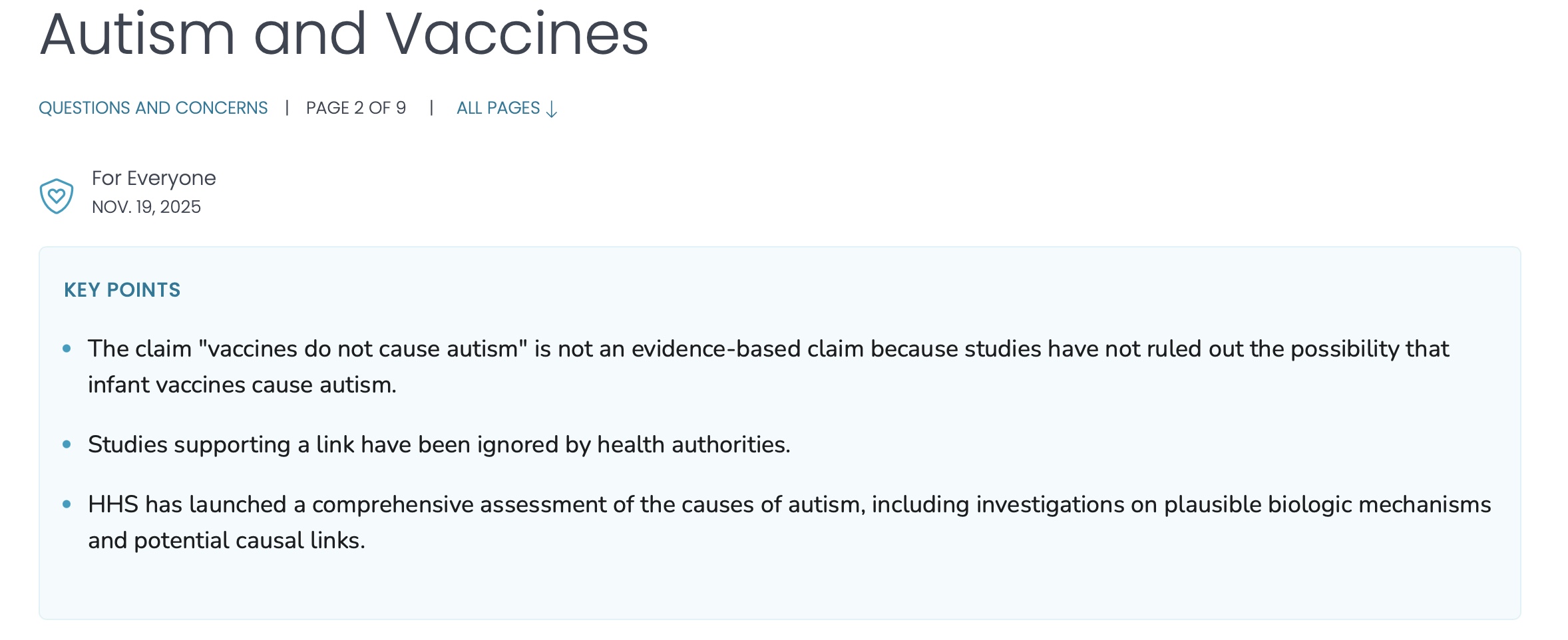1568x640 pixels.
Task: Click the word 'Vaccines' in the title
Action: tap(517, 35)
